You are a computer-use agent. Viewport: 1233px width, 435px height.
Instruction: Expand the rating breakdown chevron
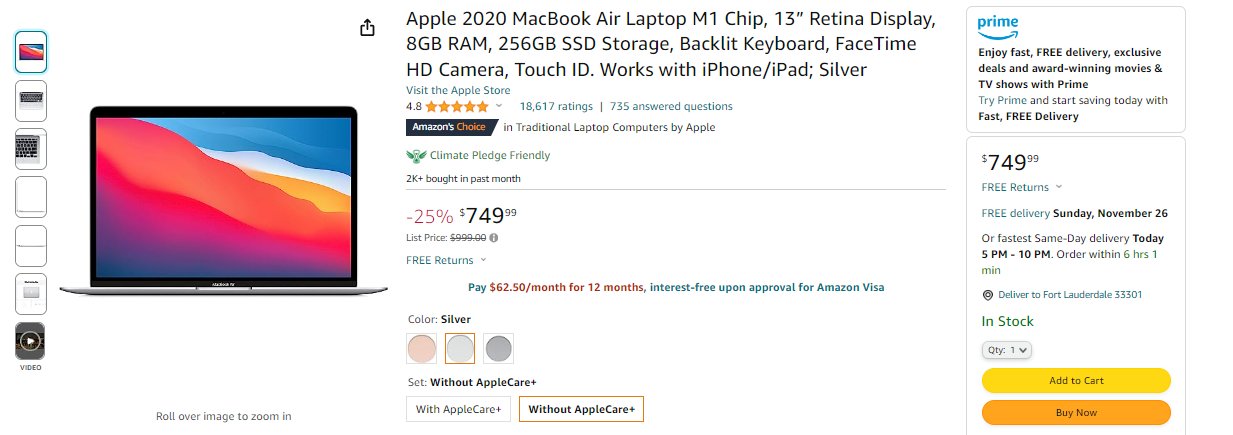499,106
